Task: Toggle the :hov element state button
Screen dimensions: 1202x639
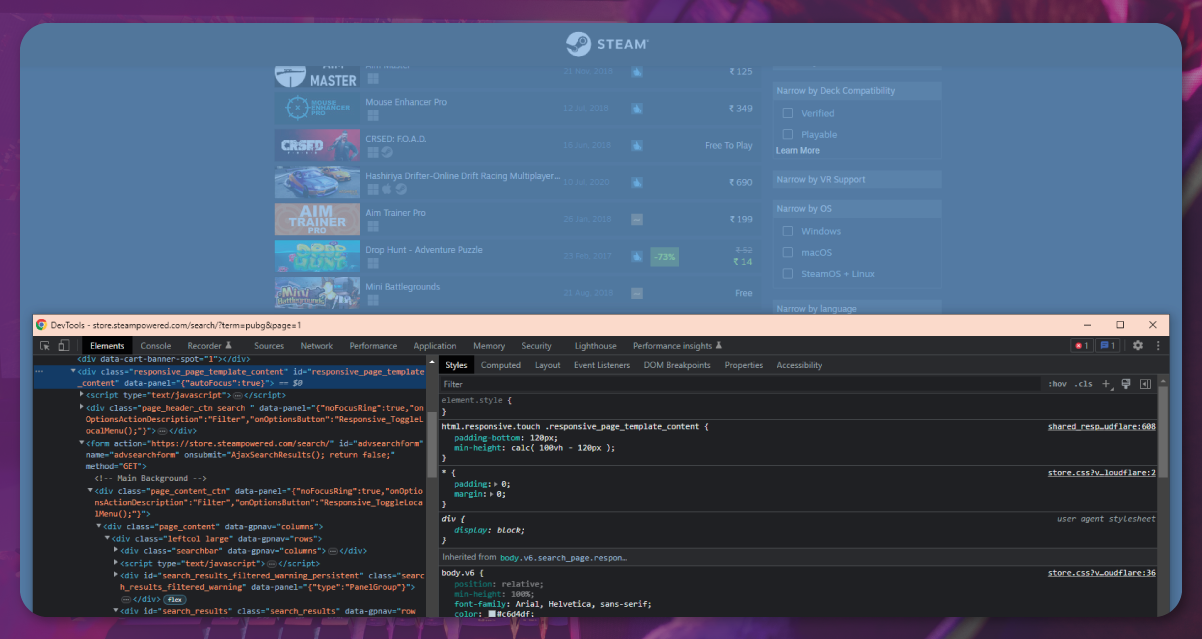Action: (x=1057, y=384)
